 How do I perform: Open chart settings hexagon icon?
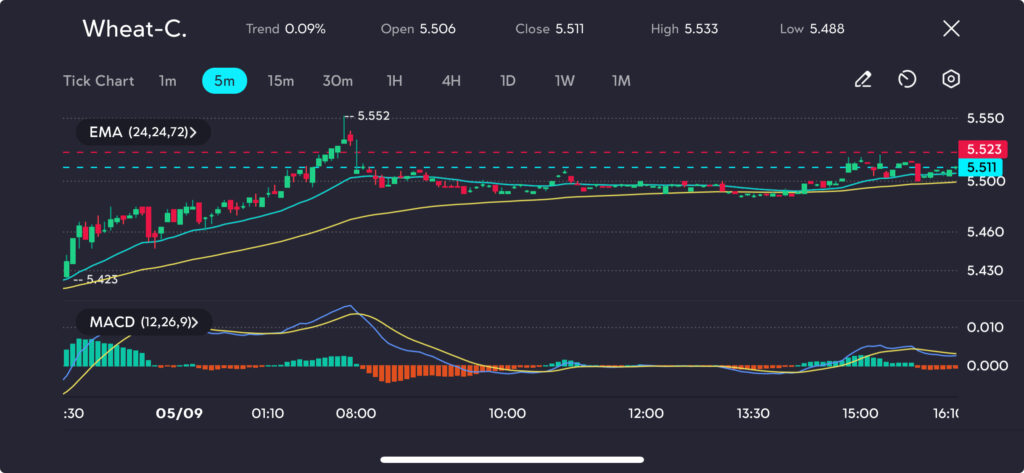point(951,80)
